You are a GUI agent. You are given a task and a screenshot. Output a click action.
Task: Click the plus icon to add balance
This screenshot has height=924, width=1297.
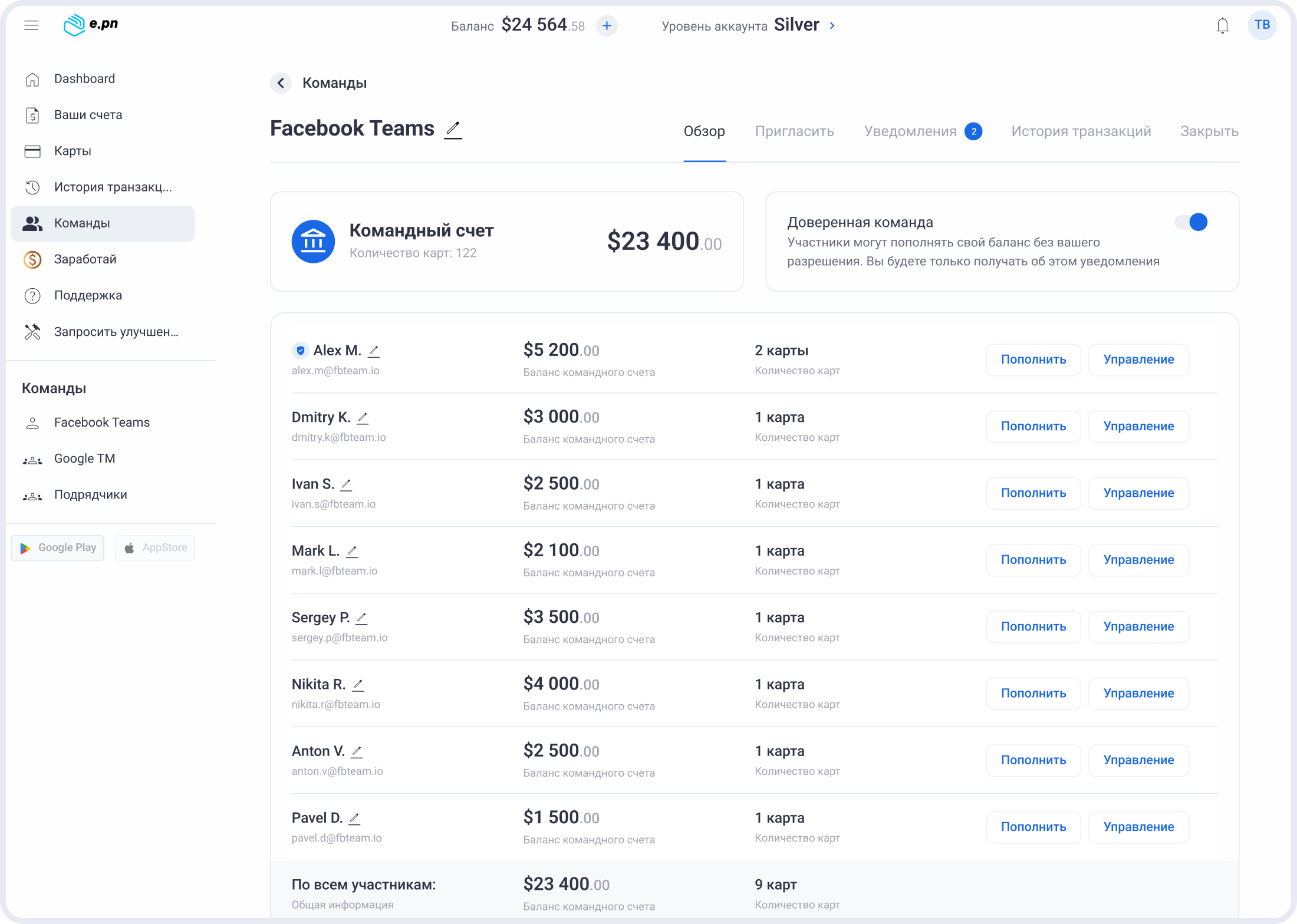point(607,26)
